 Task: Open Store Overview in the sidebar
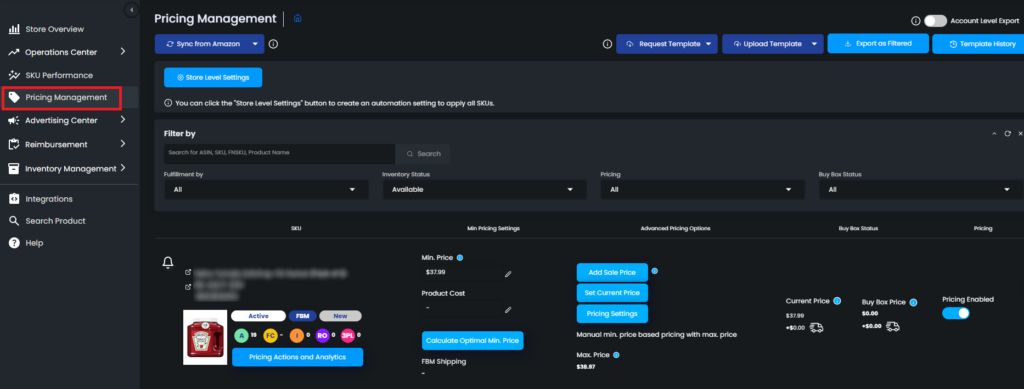(x=54, y=29)
